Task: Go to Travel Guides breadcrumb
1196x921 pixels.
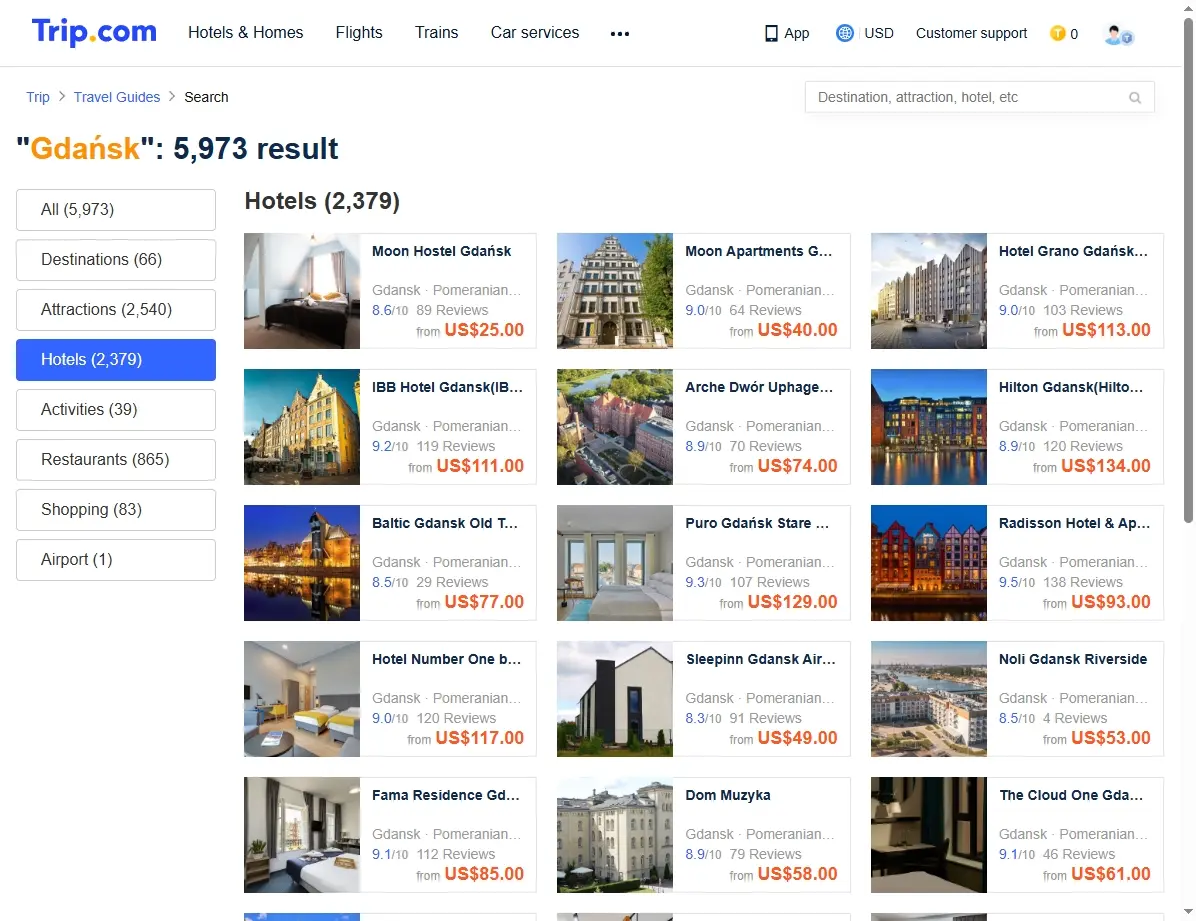Action: 117,97
